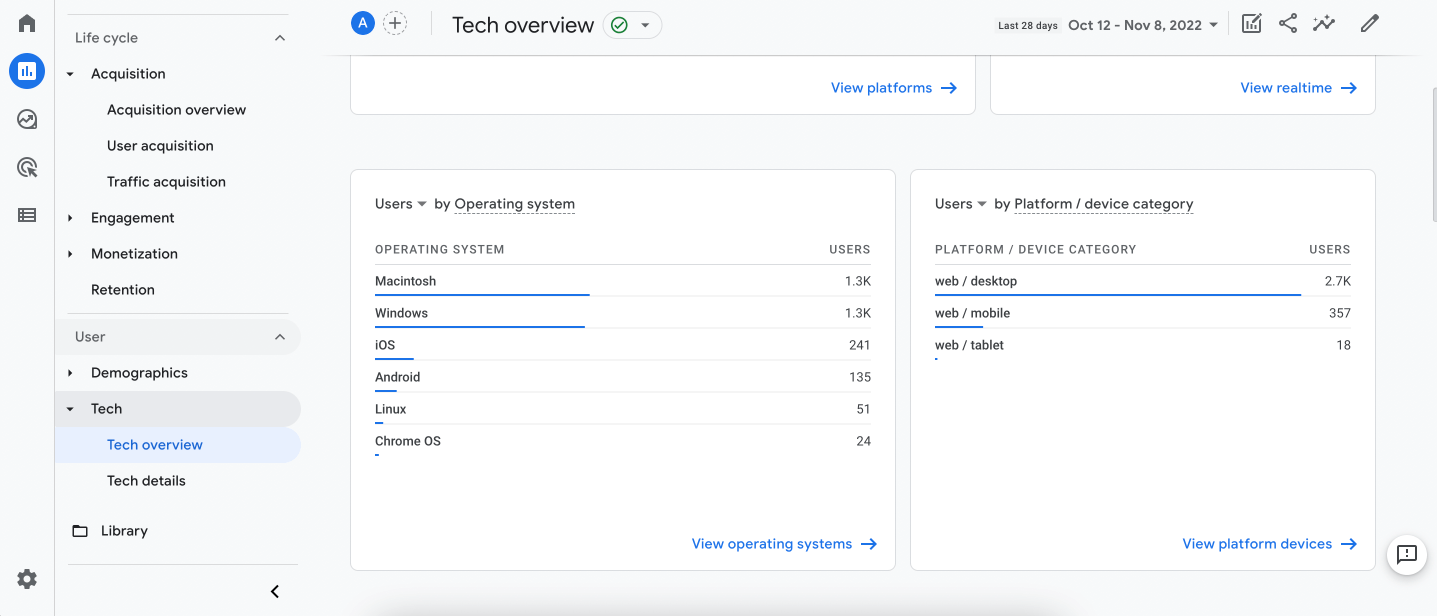Screen dimensions: 1437x616
Task: Open Users metric dropdown in Operating system card
Action: pos(401,204)
